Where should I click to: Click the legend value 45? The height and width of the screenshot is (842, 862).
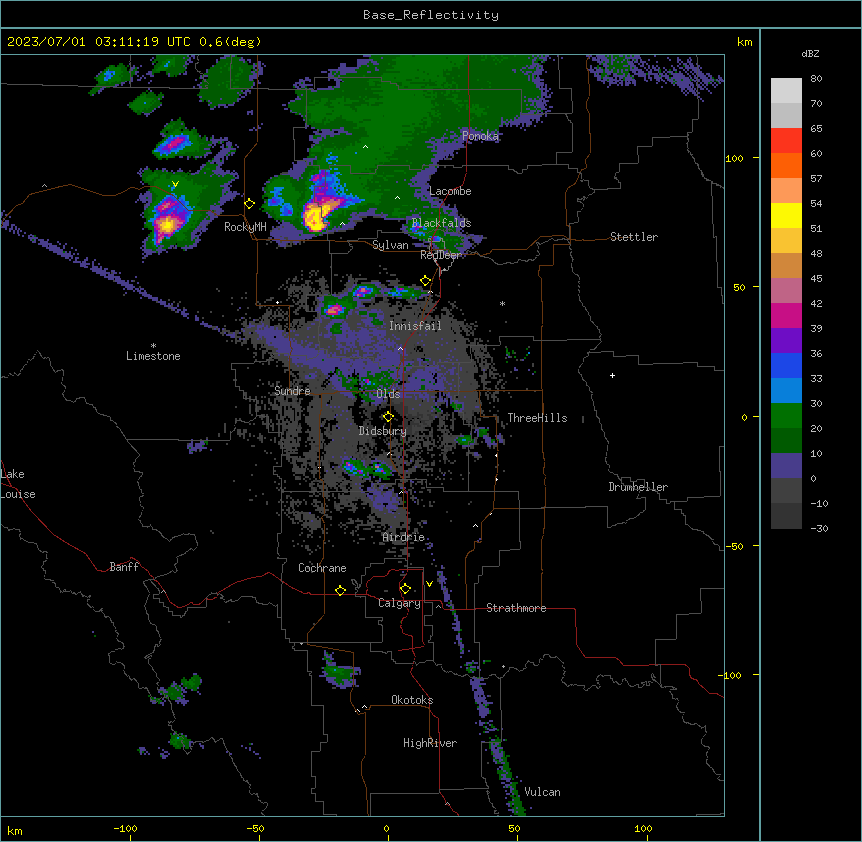(816, 279)
